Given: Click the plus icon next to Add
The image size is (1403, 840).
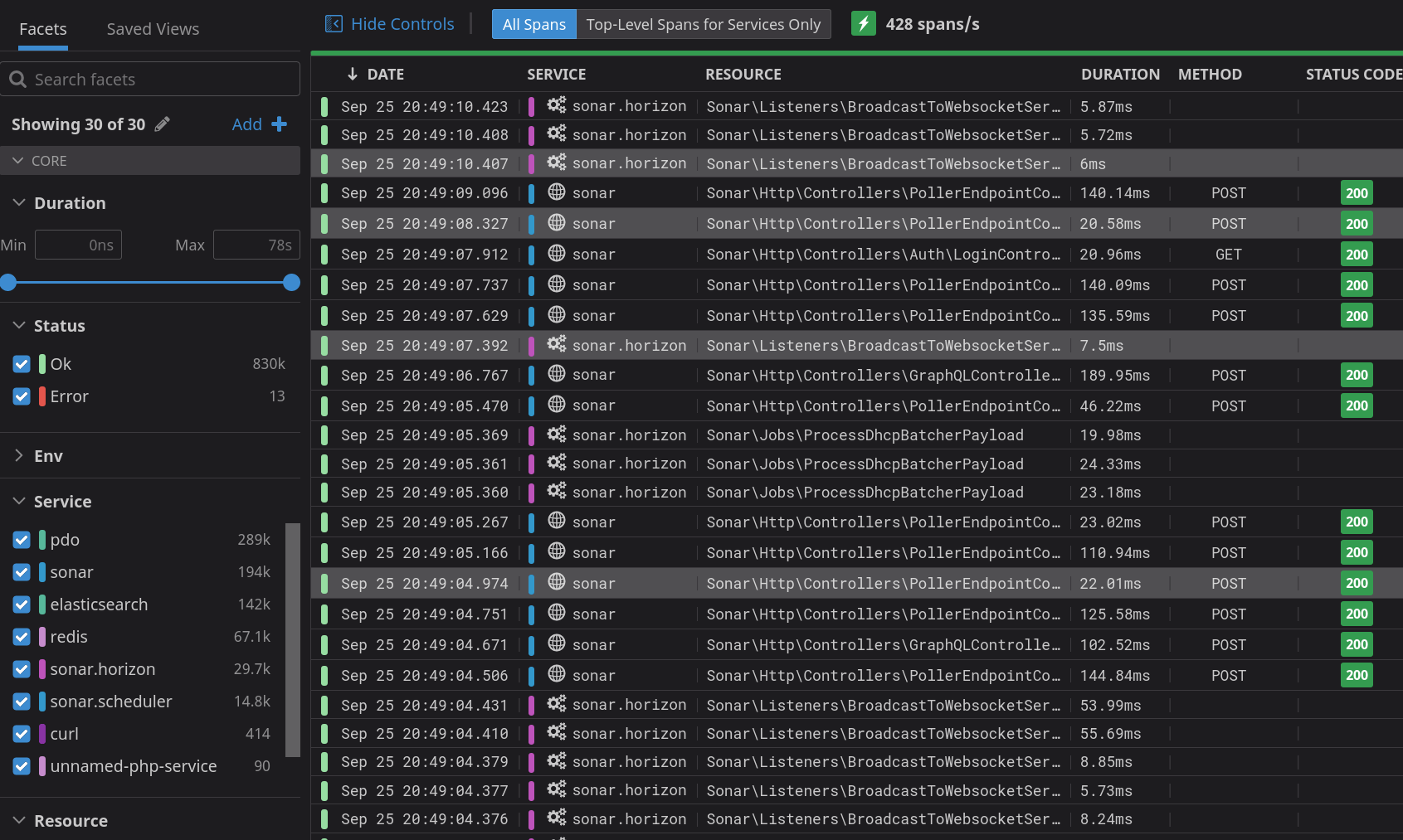Looking at the screenshot, I should [280, 124].
